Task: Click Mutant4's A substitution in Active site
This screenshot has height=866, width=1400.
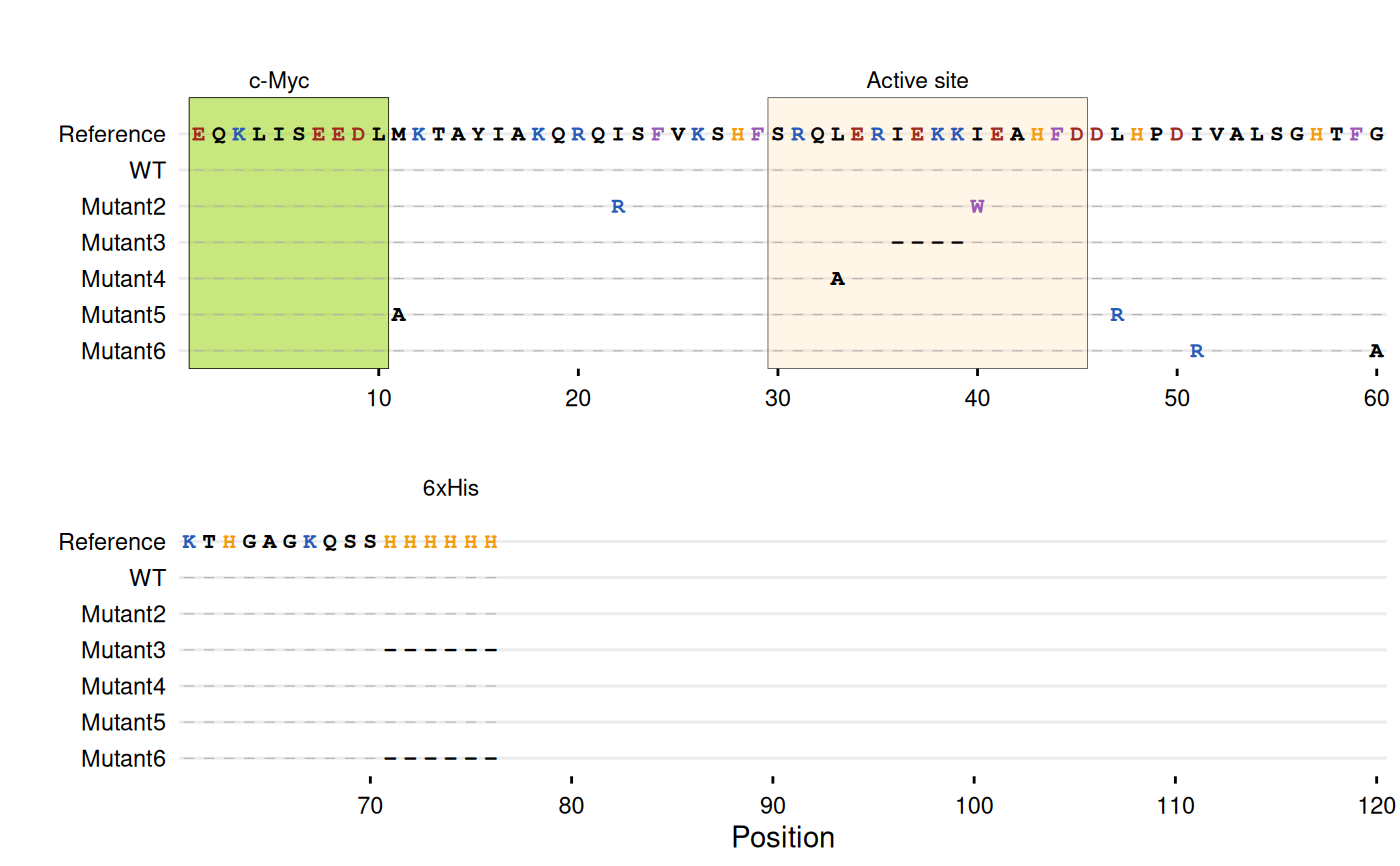Action: pyautogui.click(x=838, y=279)
